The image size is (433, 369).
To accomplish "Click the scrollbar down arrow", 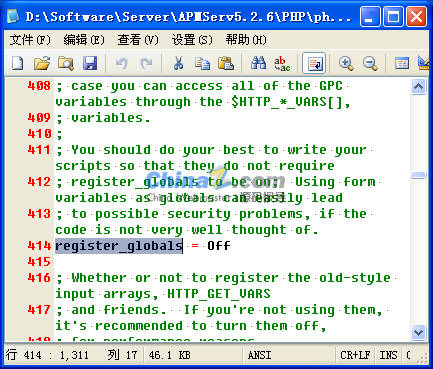I will click(x=418, y=332).
